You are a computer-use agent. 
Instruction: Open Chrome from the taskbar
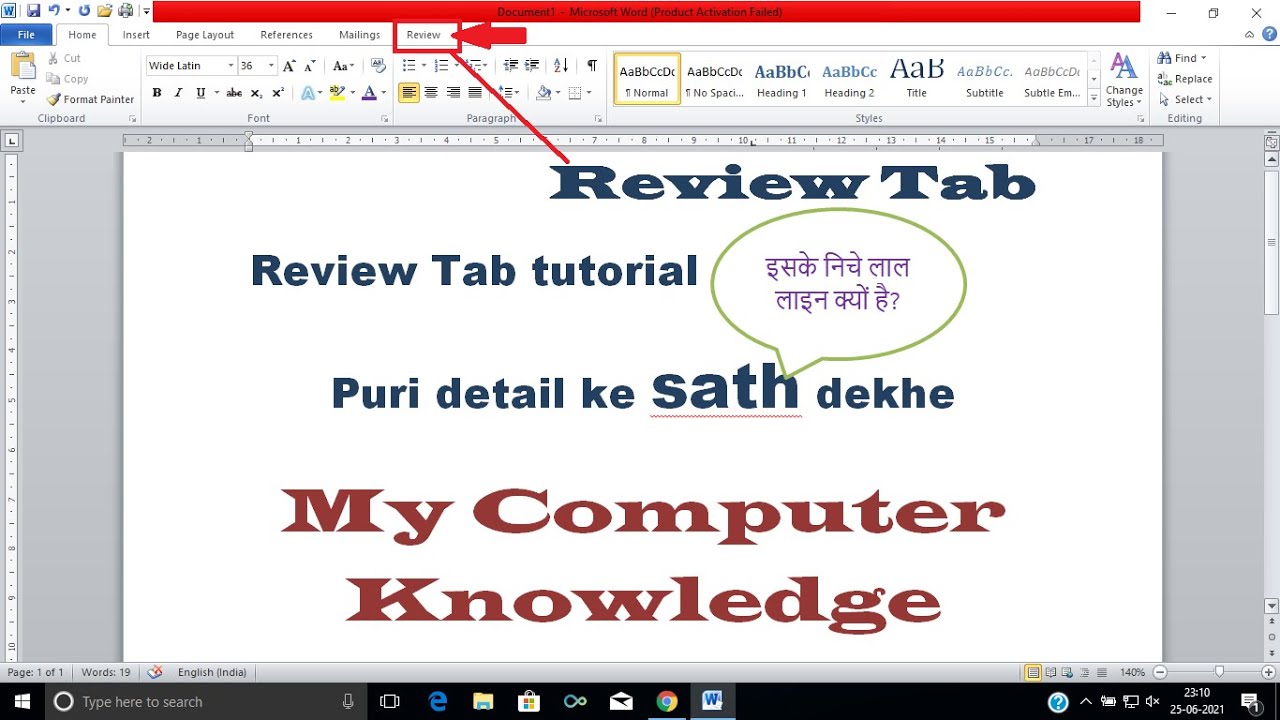[666, 701]
